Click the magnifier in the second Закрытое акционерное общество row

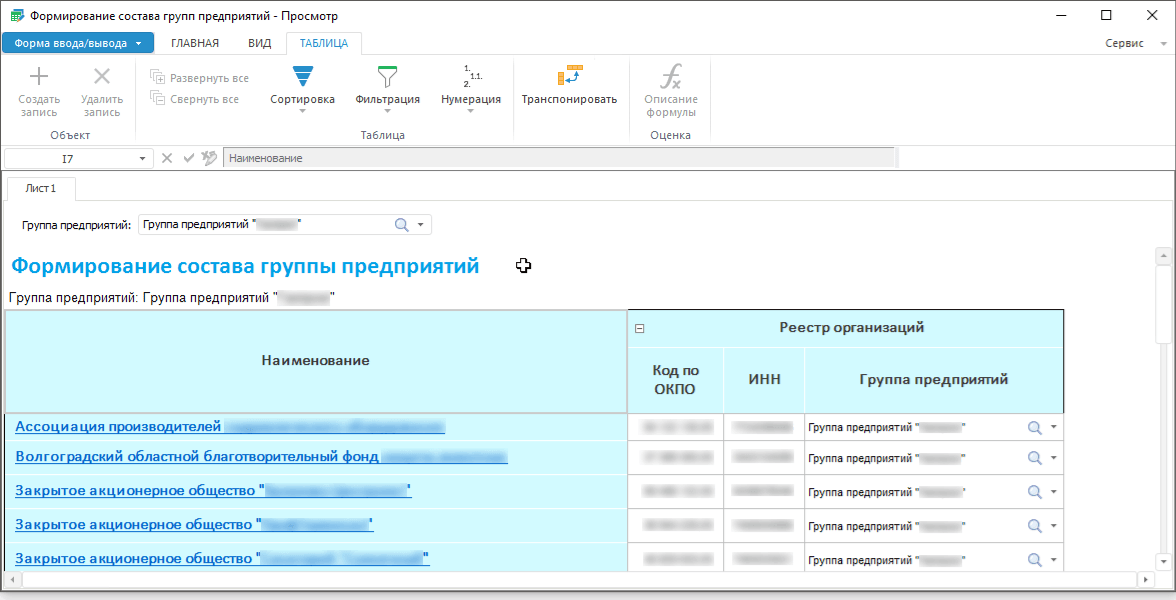[x=1034, y=526]
